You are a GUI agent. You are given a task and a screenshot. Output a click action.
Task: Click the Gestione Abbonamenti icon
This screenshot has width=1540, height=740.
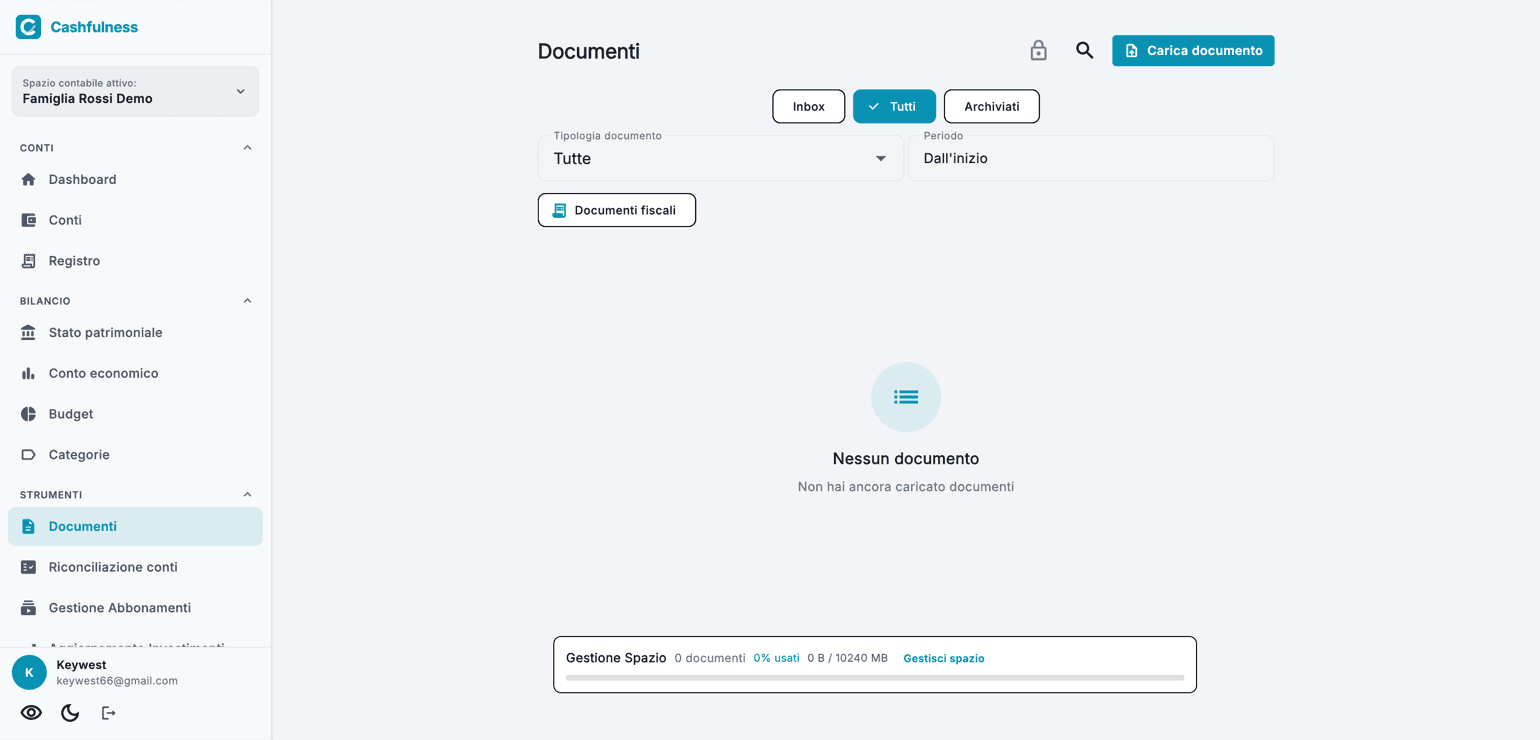click(x=28, y=608)
